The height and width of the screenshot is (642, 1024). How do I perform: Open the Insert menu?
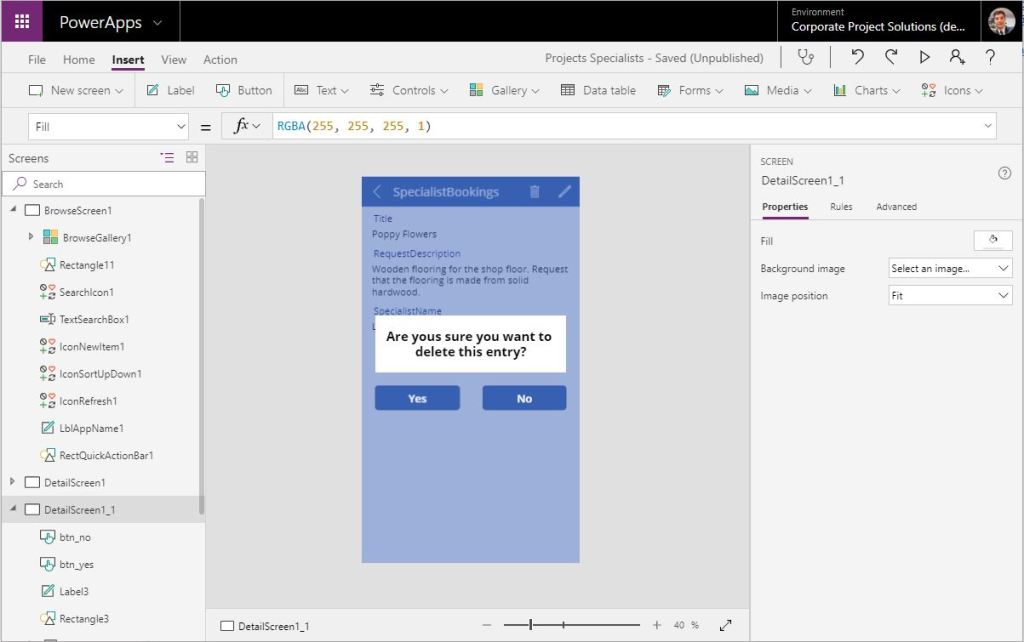[x=127, y=59]
